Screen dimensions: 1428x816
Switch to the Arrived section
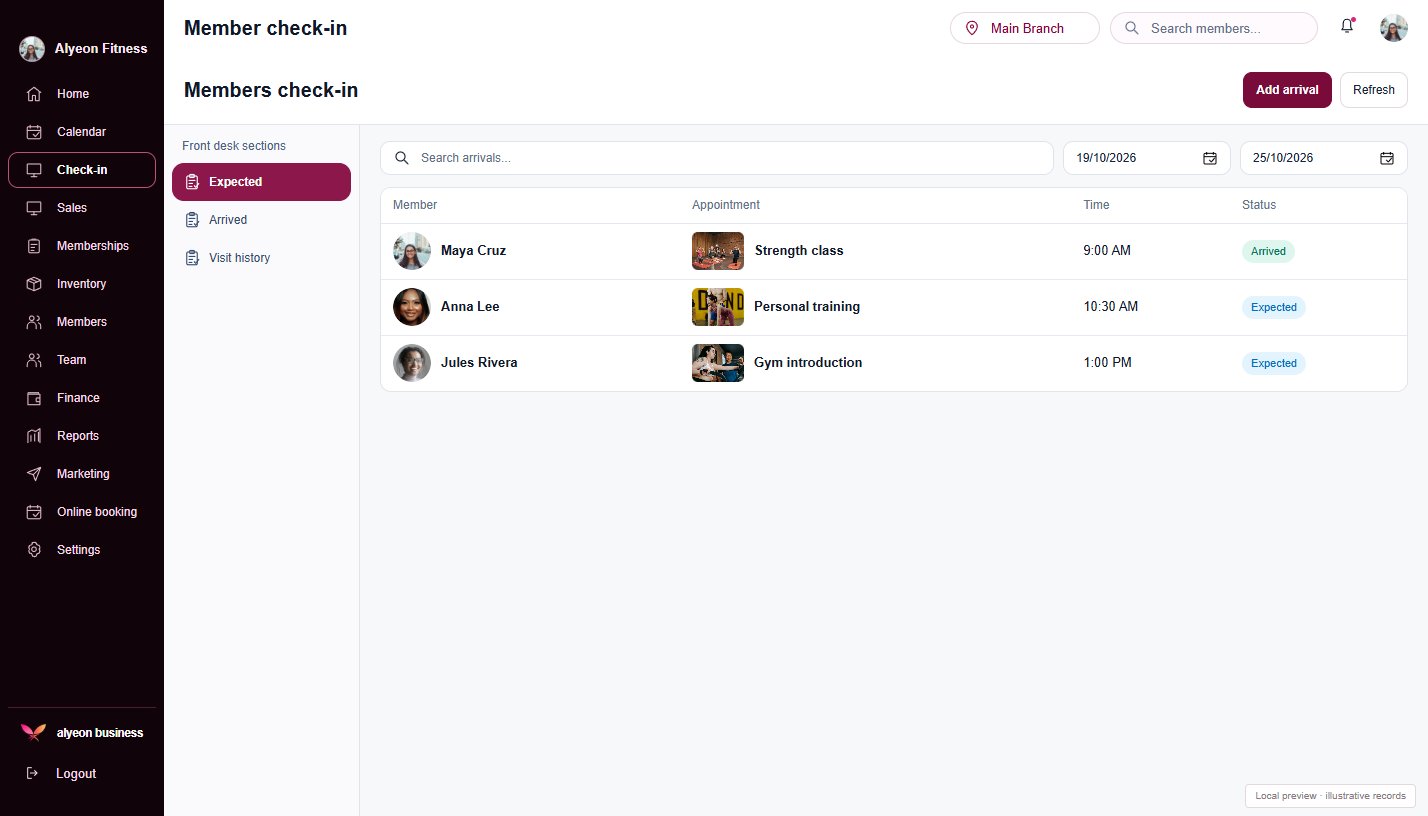261,220
